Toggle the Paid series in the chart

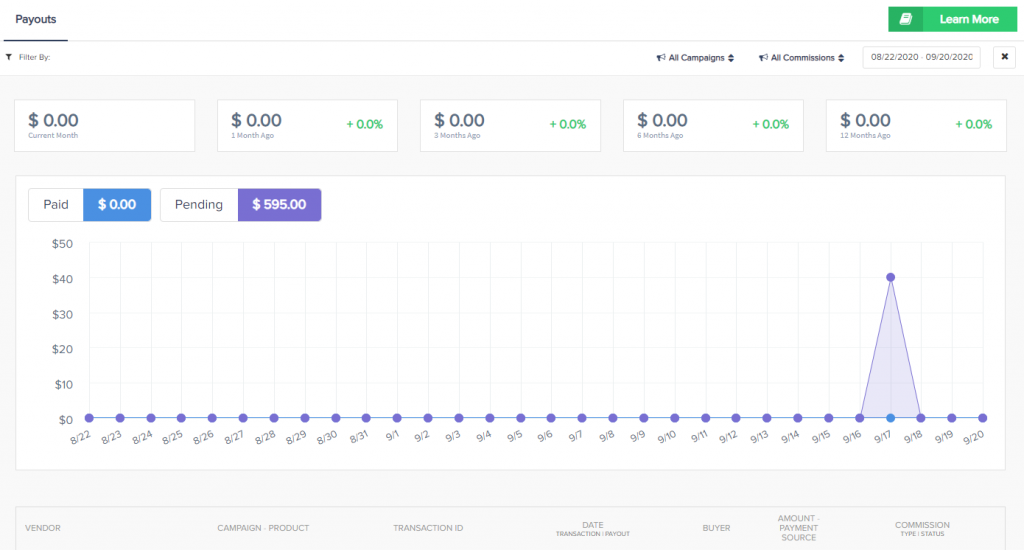click(x=56, y=205)
